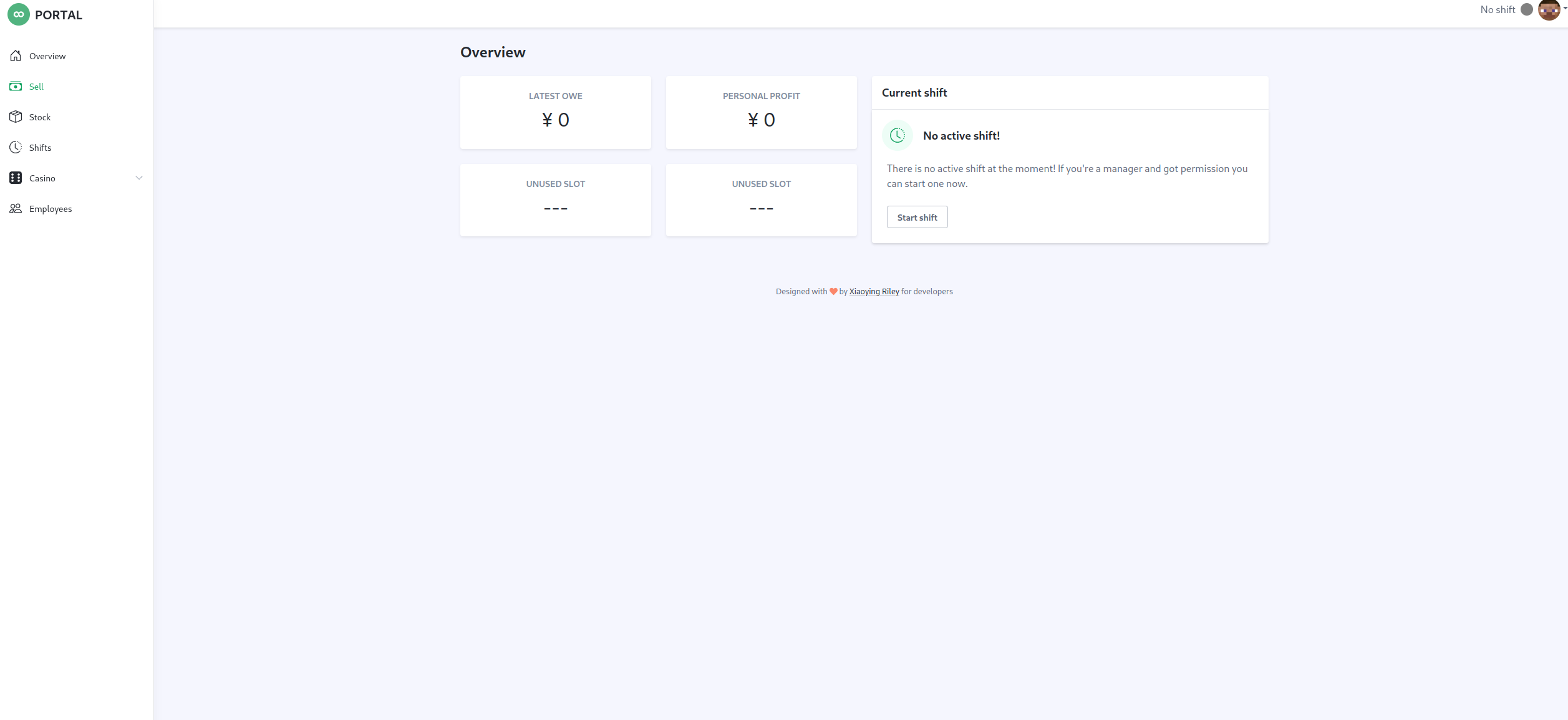Select the Personal Profit card
Image resolution: width=1568 pixels, height=720 pixels.
click(x=761, y=113)
